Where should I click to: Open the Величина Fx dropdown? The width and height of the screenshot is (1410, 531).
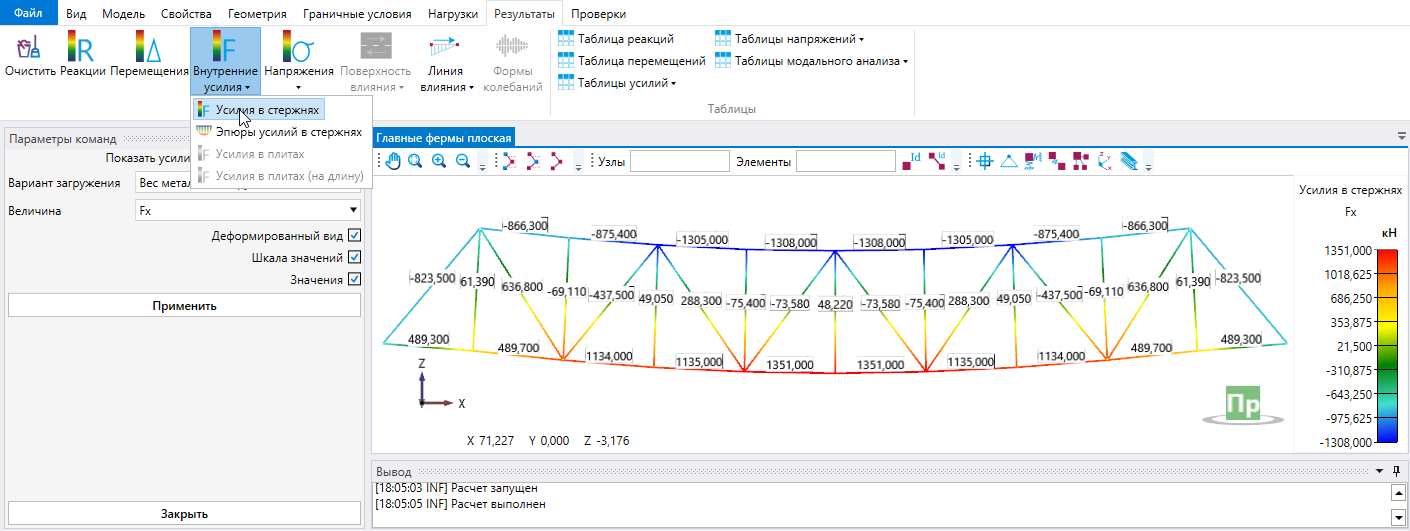[x=248, y=211]
